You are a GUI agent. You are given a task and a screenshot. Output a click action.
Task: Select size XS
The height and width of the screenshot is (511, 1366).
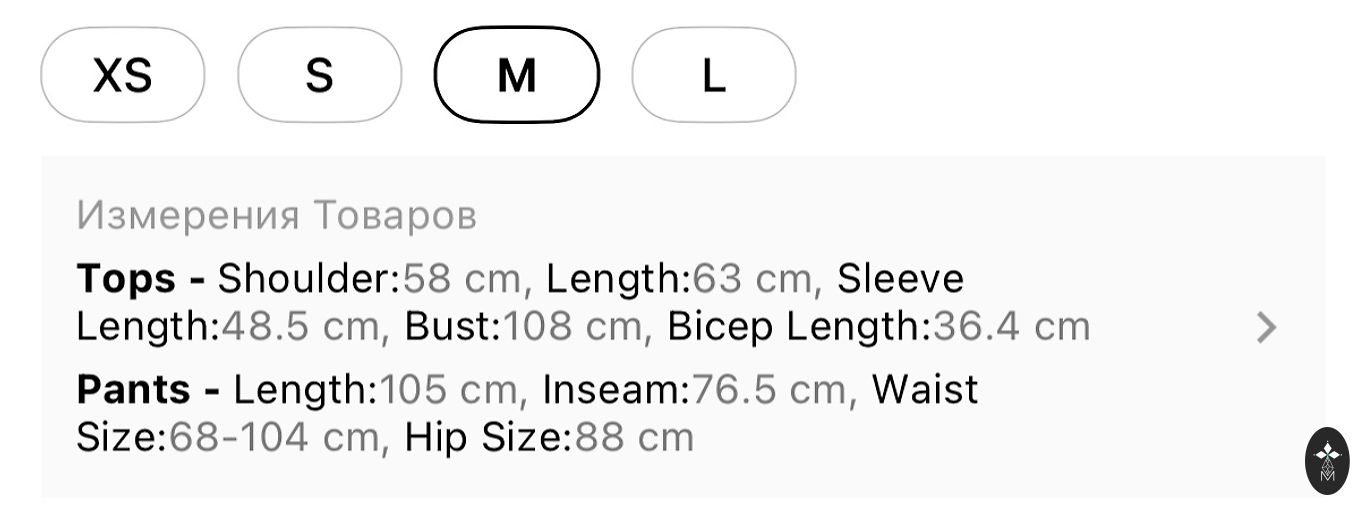click(122, 75)
